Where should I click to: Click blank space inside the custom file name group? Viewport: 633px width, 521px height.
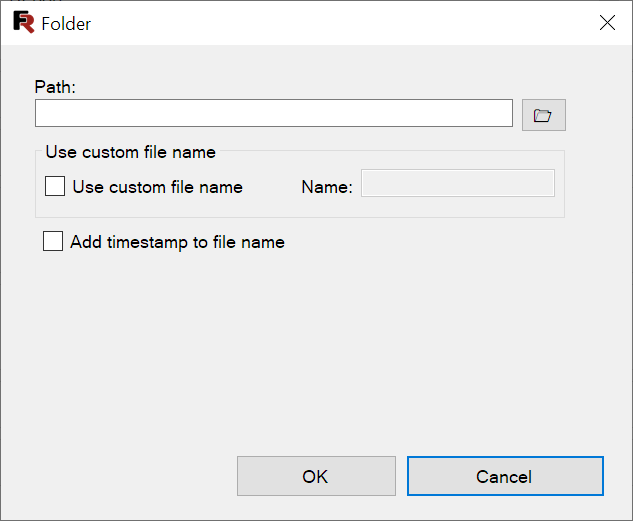[283, 207]
